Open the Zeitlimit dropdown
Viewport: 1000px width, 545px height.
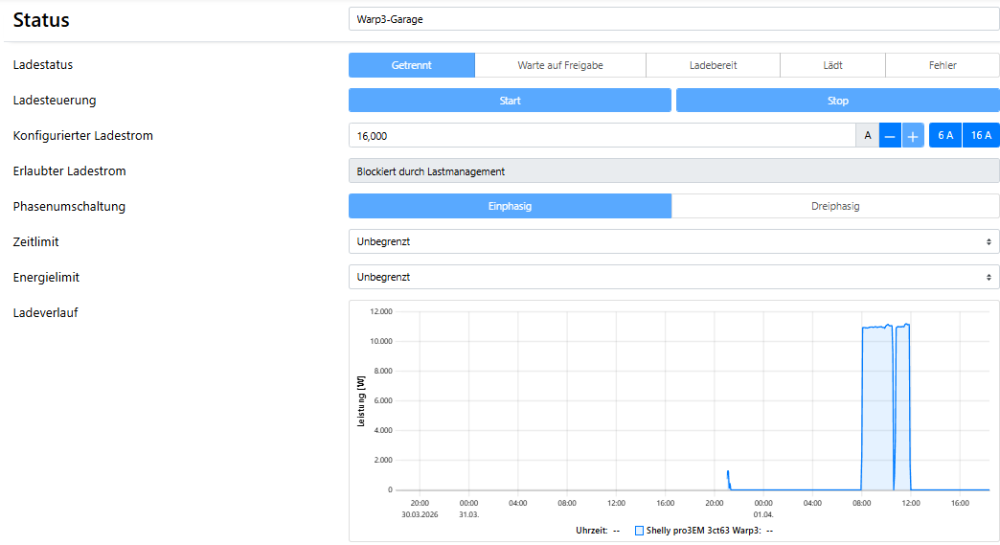tap(673, 241)
